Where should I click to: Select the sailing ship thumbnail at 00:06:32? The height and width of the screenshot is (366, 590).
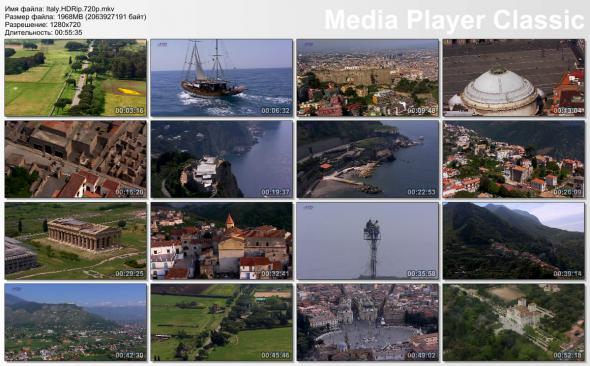click(222, 77)
